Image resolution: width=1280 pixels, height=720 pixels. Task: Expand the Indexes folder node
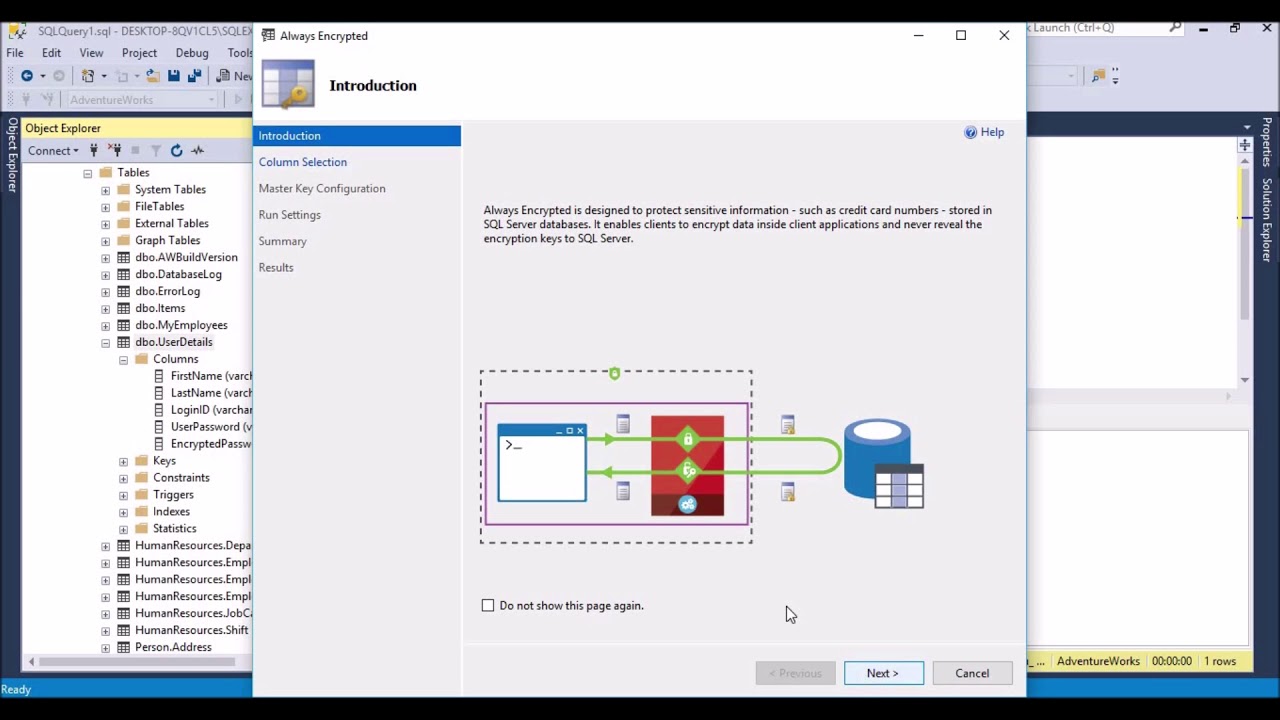pos(124,513)
